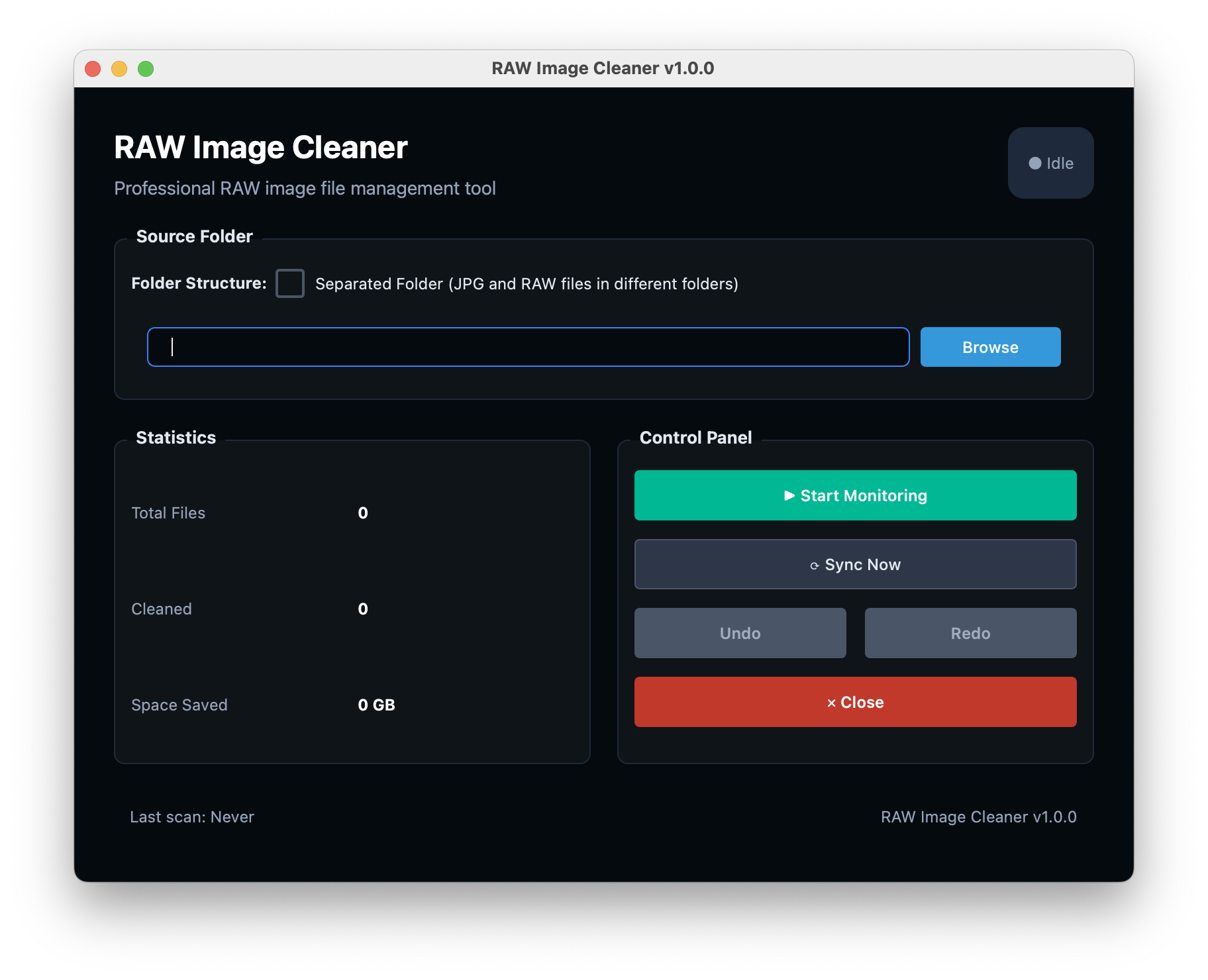The height and width of the screenshot is (980, 1208).
Task: Minimize the window with the yellow button
Action: pos(119,69)
